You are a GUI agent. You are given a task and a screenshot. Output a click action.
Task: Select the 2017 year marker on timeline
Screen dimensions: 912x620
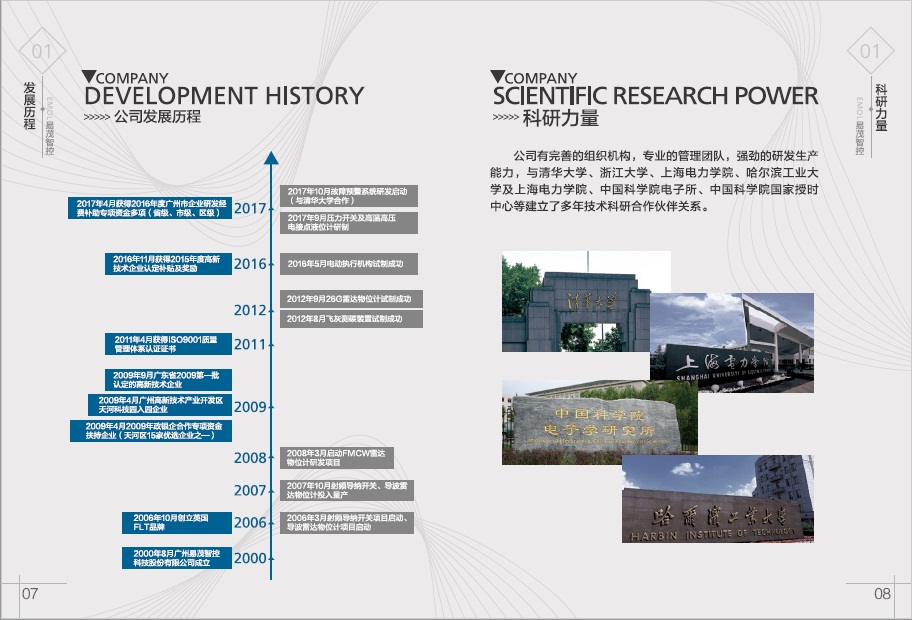250,209
